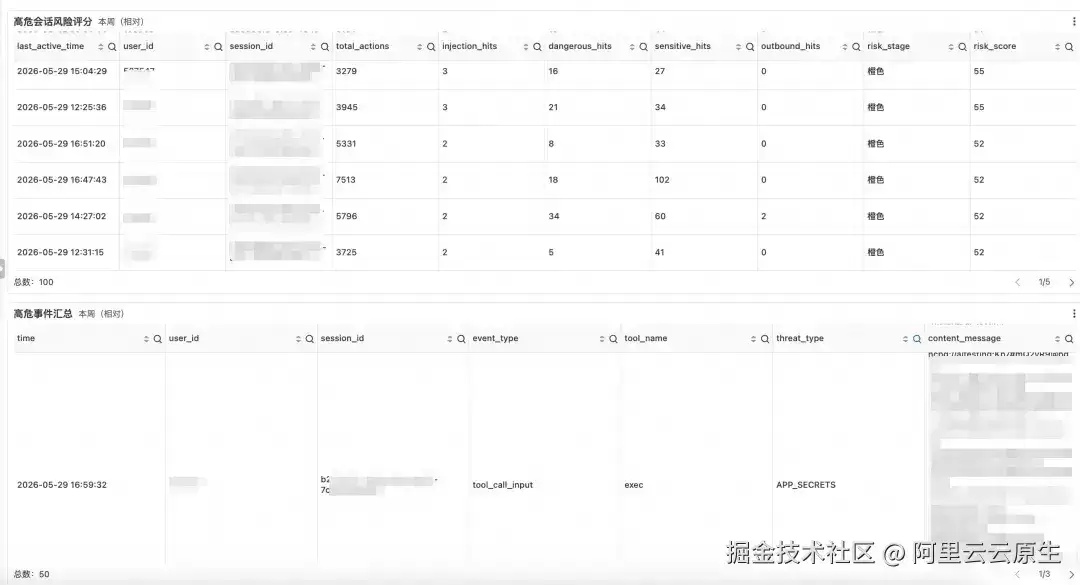Click total_actions value 5796
This screenshot has width=1080, height=585.
tap(346, 216)
